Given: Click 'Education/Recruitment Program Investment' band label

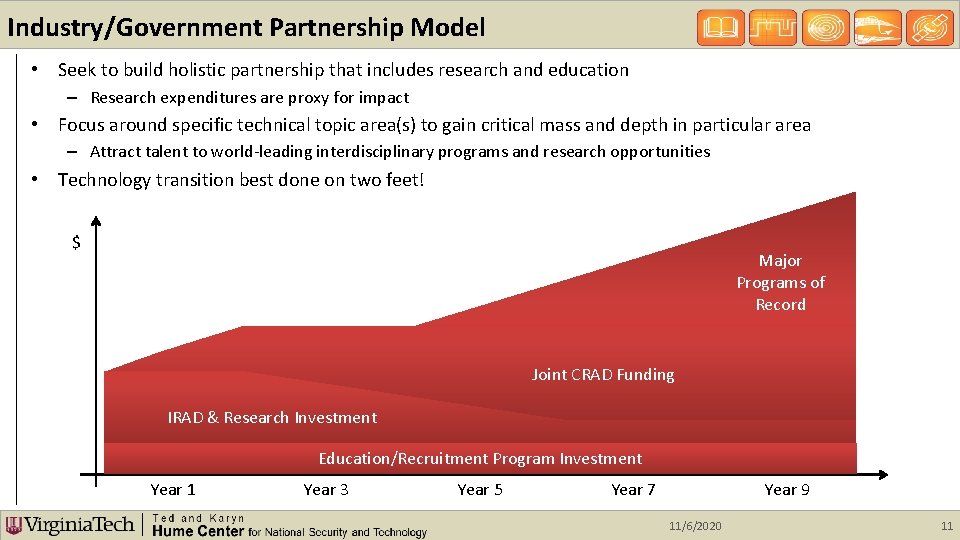Looking at the screenshot, I should tap(480, 459).
